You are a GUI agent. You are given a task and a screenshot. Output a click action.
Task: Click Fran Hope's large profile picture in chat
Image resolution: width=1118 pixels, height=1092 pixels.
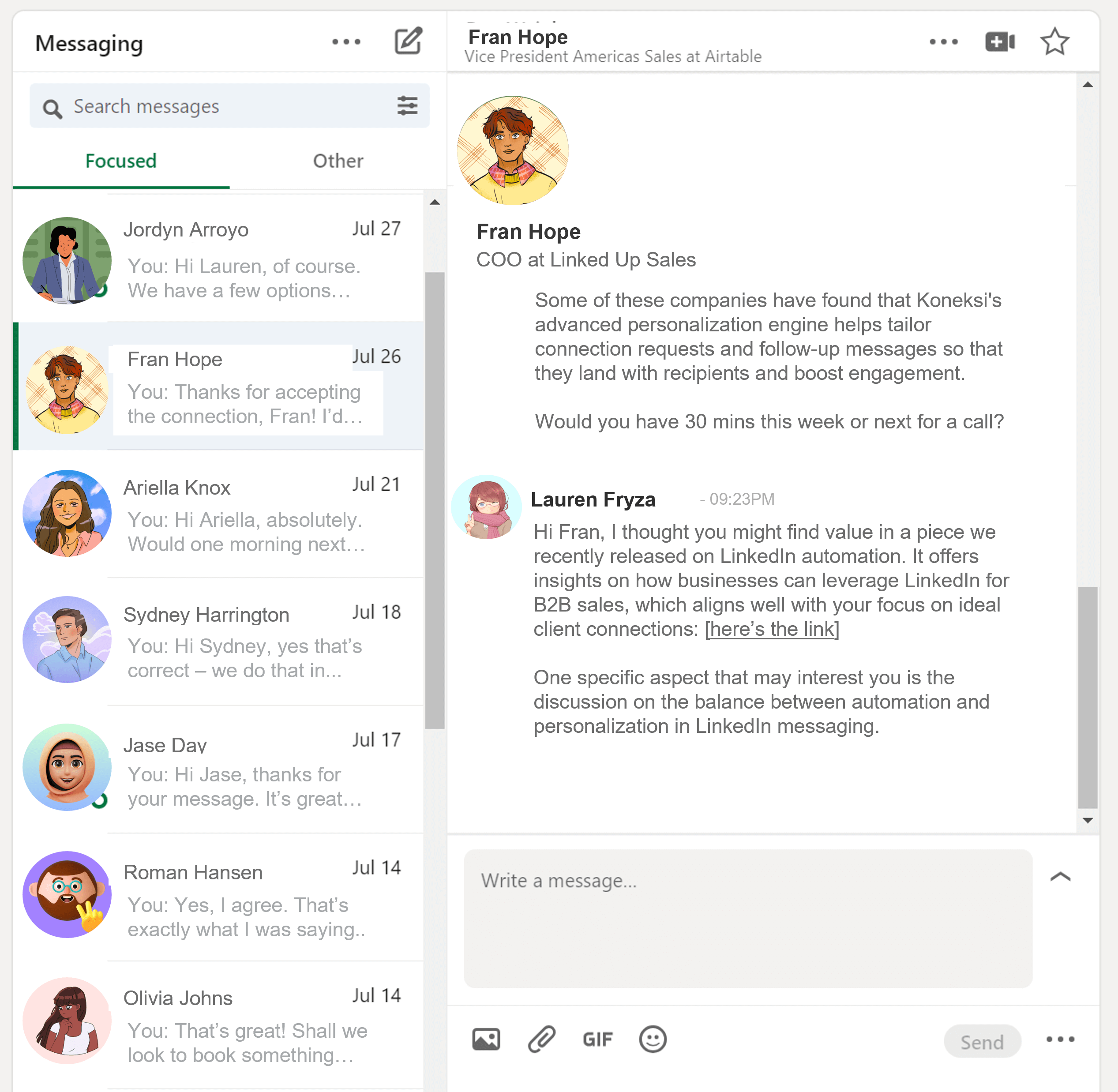tap(512, 150)
